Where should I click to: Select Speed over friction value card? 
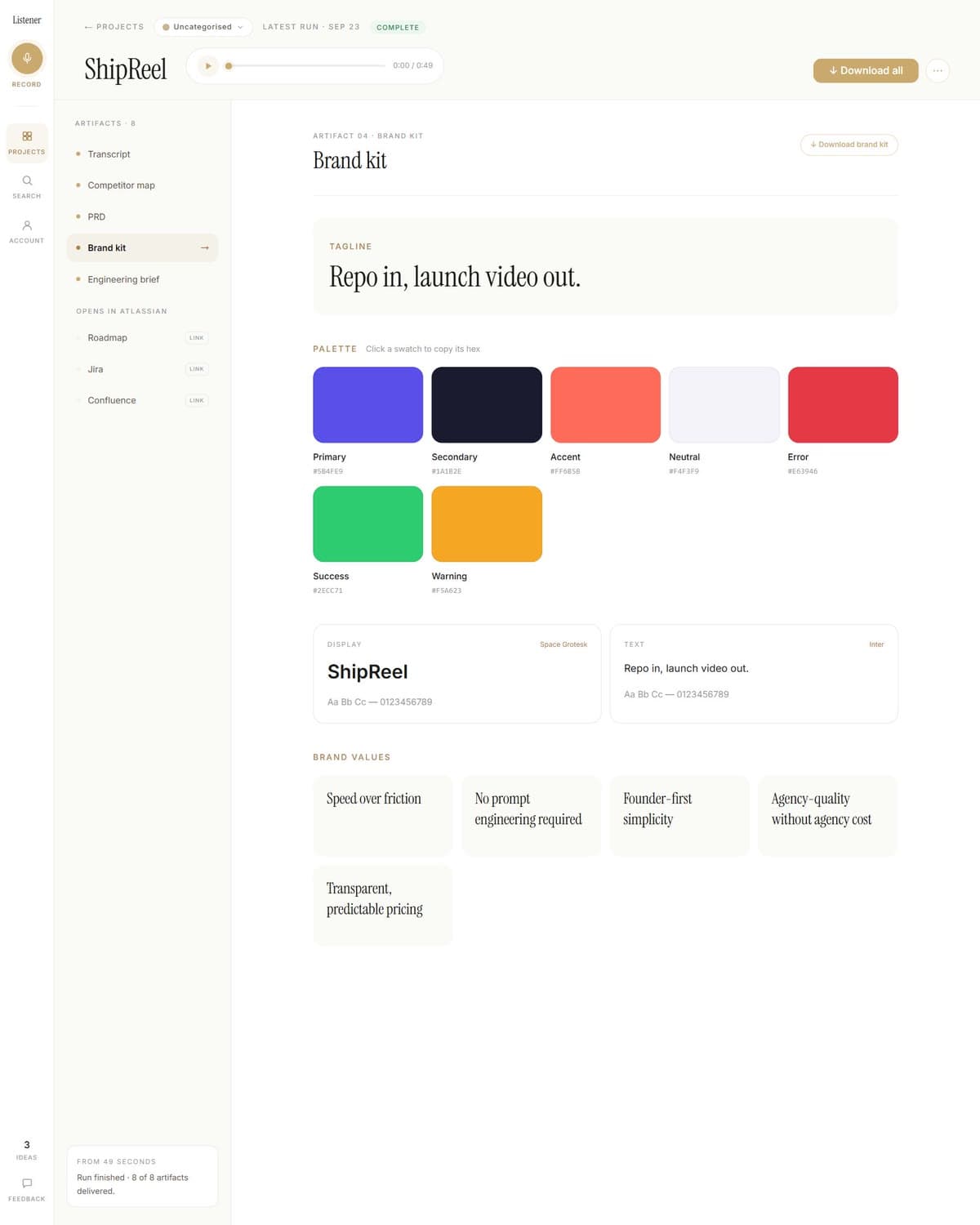pyautogui.click(x=382, y=816)
